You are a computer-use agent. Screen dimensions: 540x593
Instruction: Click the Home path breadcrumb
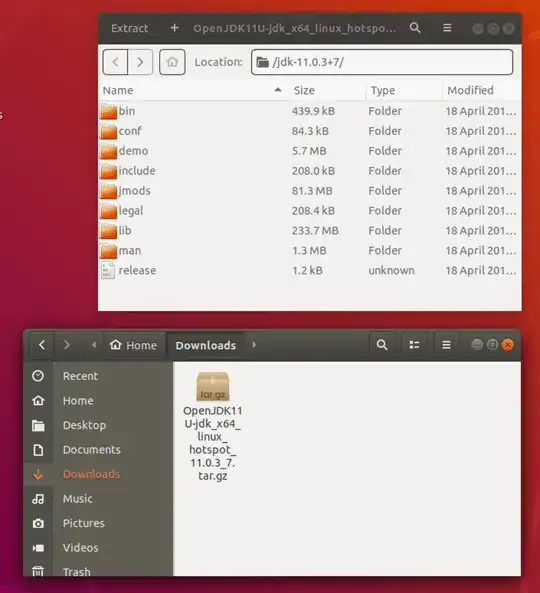[x=133, y=345]
